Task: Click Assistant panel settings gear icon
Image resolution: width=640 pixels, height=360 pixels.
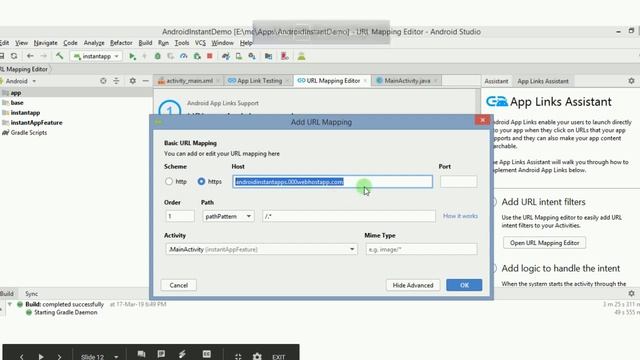Action: pyautogui.click(x=631, y=81)
